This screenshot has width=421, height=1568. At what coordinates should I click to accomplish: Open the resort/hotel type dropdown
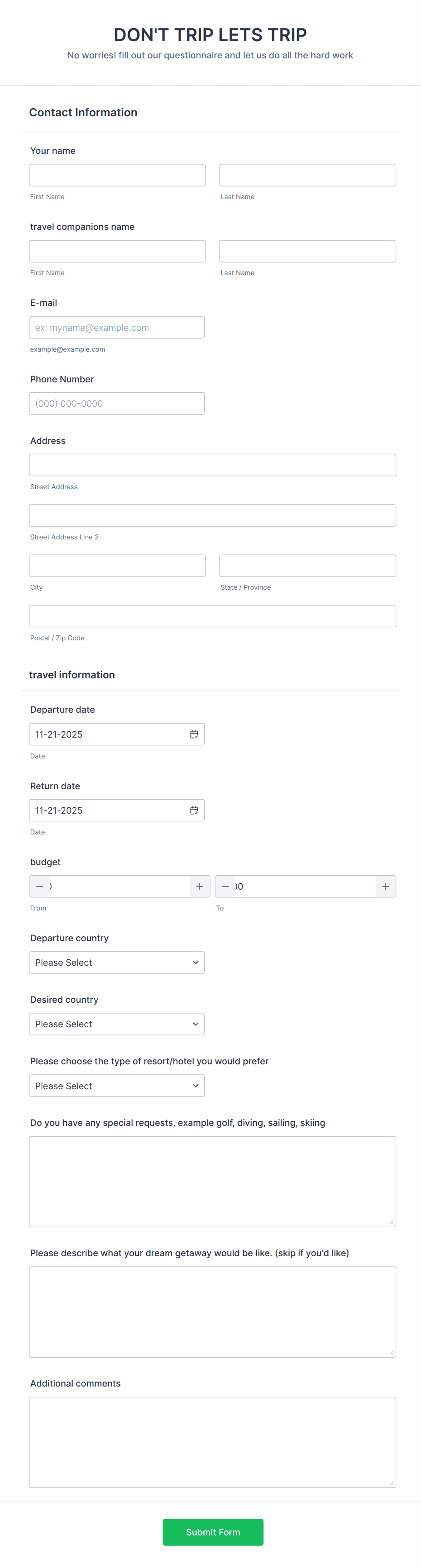click(116, 1085)
